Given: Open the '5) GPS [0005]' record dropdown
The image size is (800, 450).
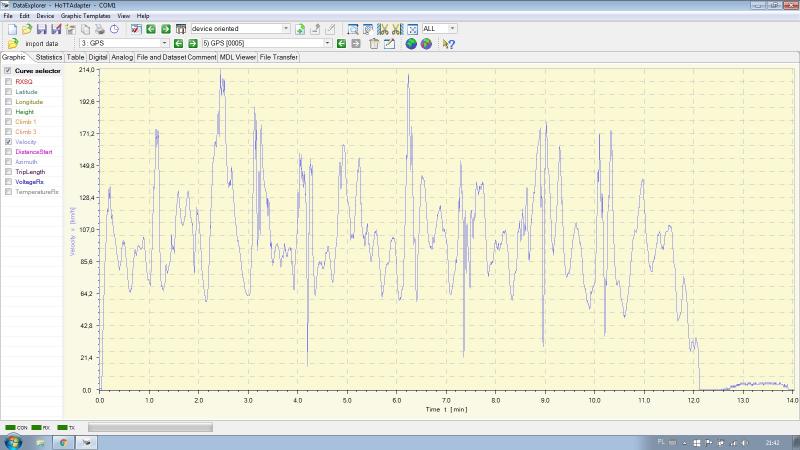Looking at the screenshot, I should pyautogui.click(x=327, y=44).
